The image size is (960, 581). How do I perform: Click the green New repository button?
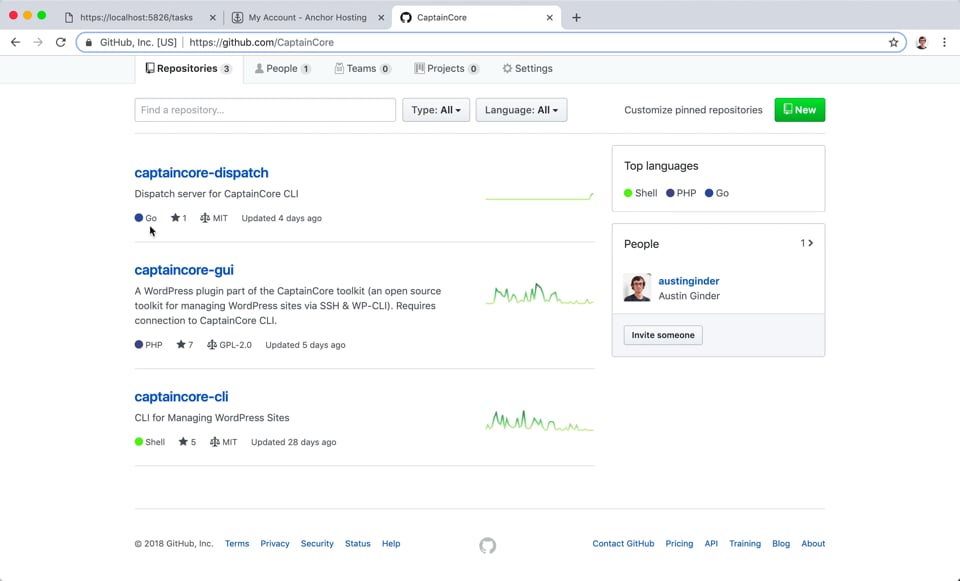pos(800,110)
